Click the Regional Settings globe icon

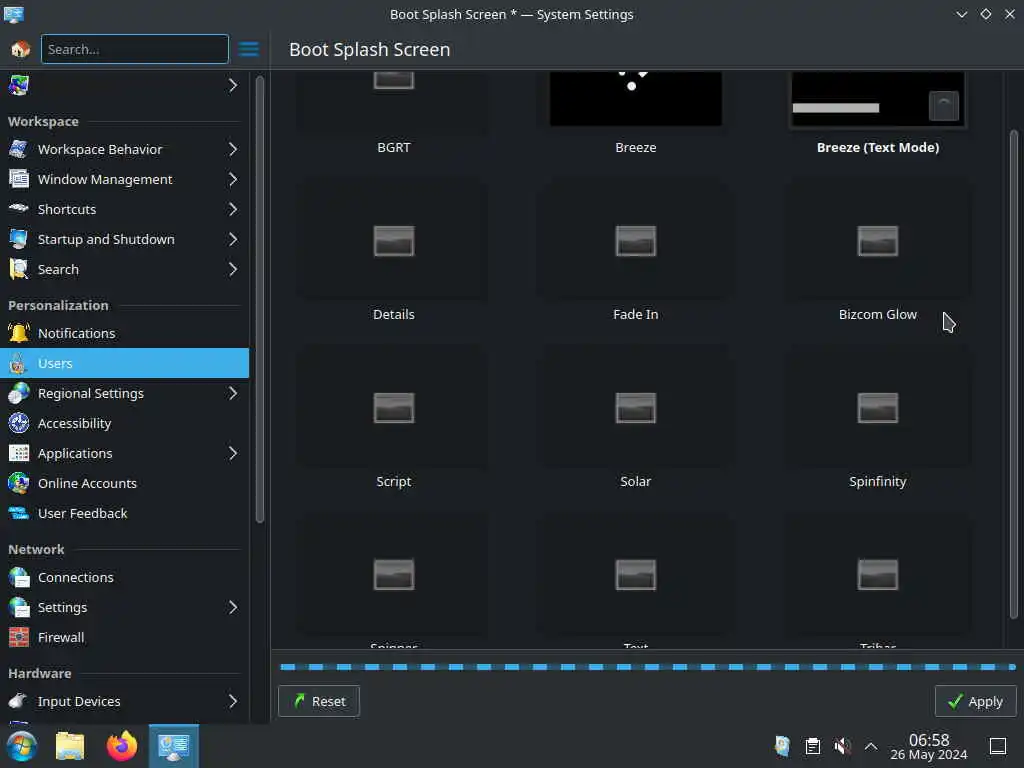(x=18, y=393)
